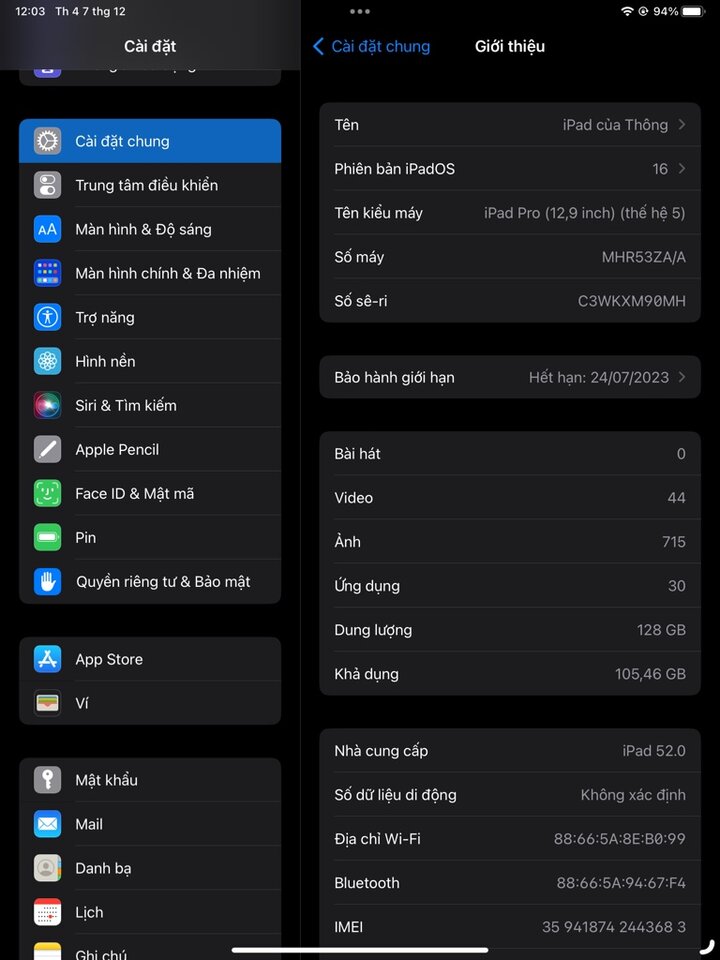Open the Apple Pencil settings icon
Screen dimensions: 720x960
47,449
